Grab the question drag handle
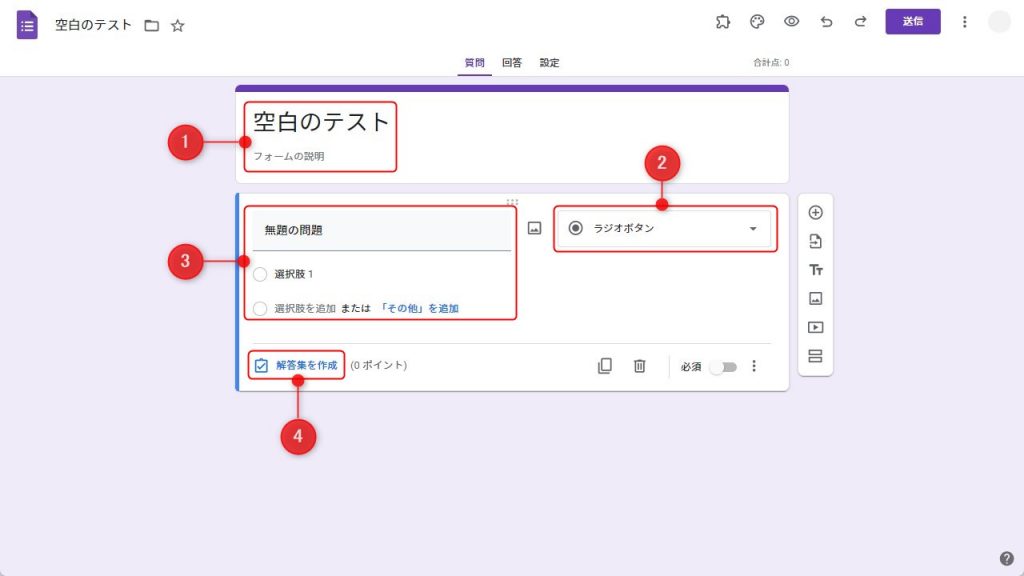 [512, 202]
